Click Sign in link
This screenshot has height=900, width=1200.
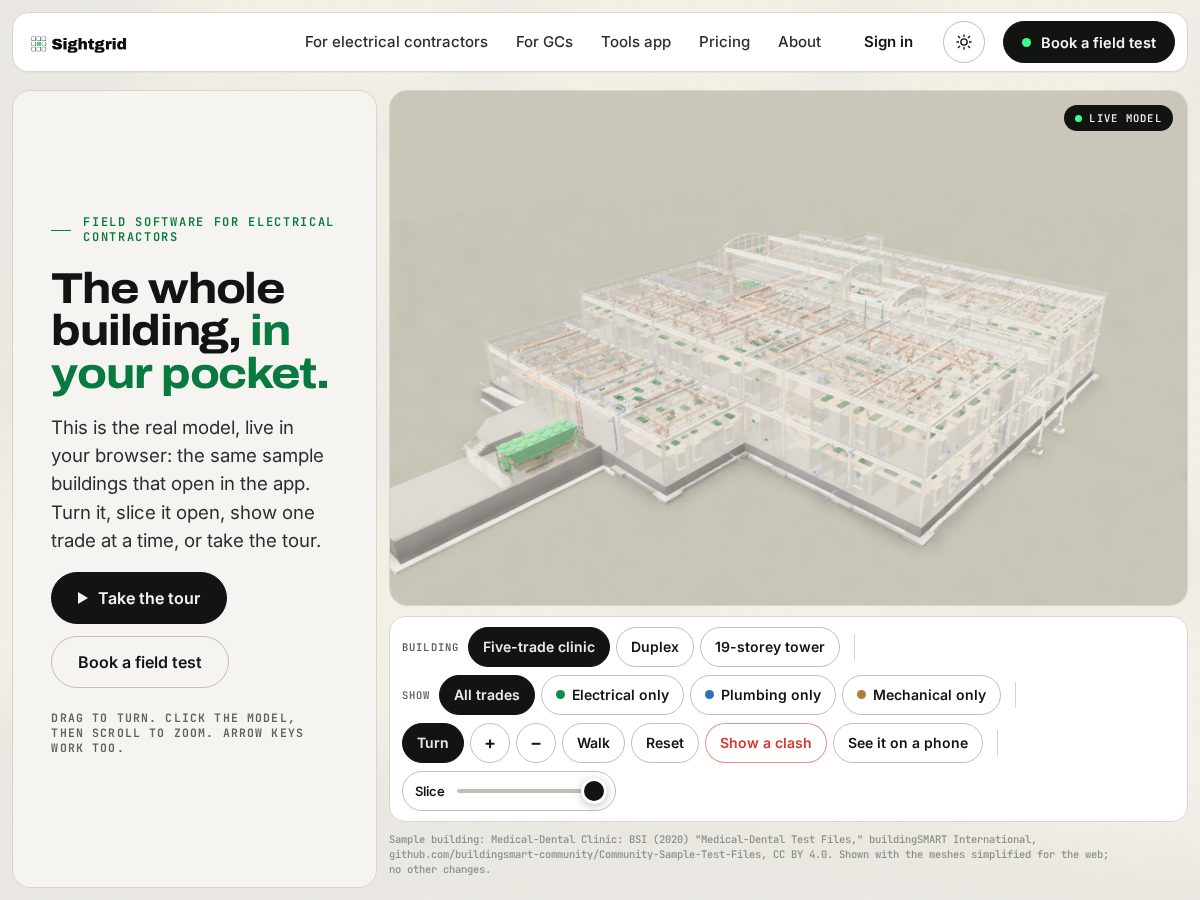click(x=888, y=42)
